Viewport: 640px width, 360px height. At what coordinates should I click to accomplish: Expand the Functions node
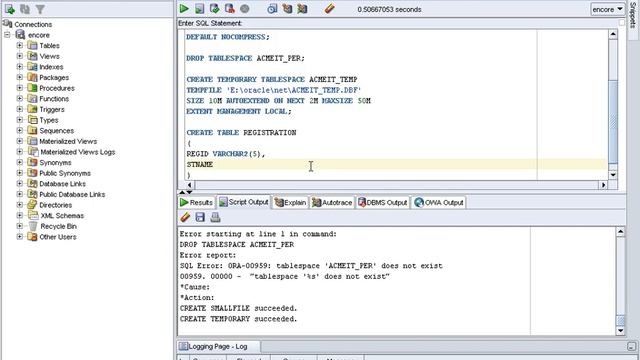coord(20,98)
